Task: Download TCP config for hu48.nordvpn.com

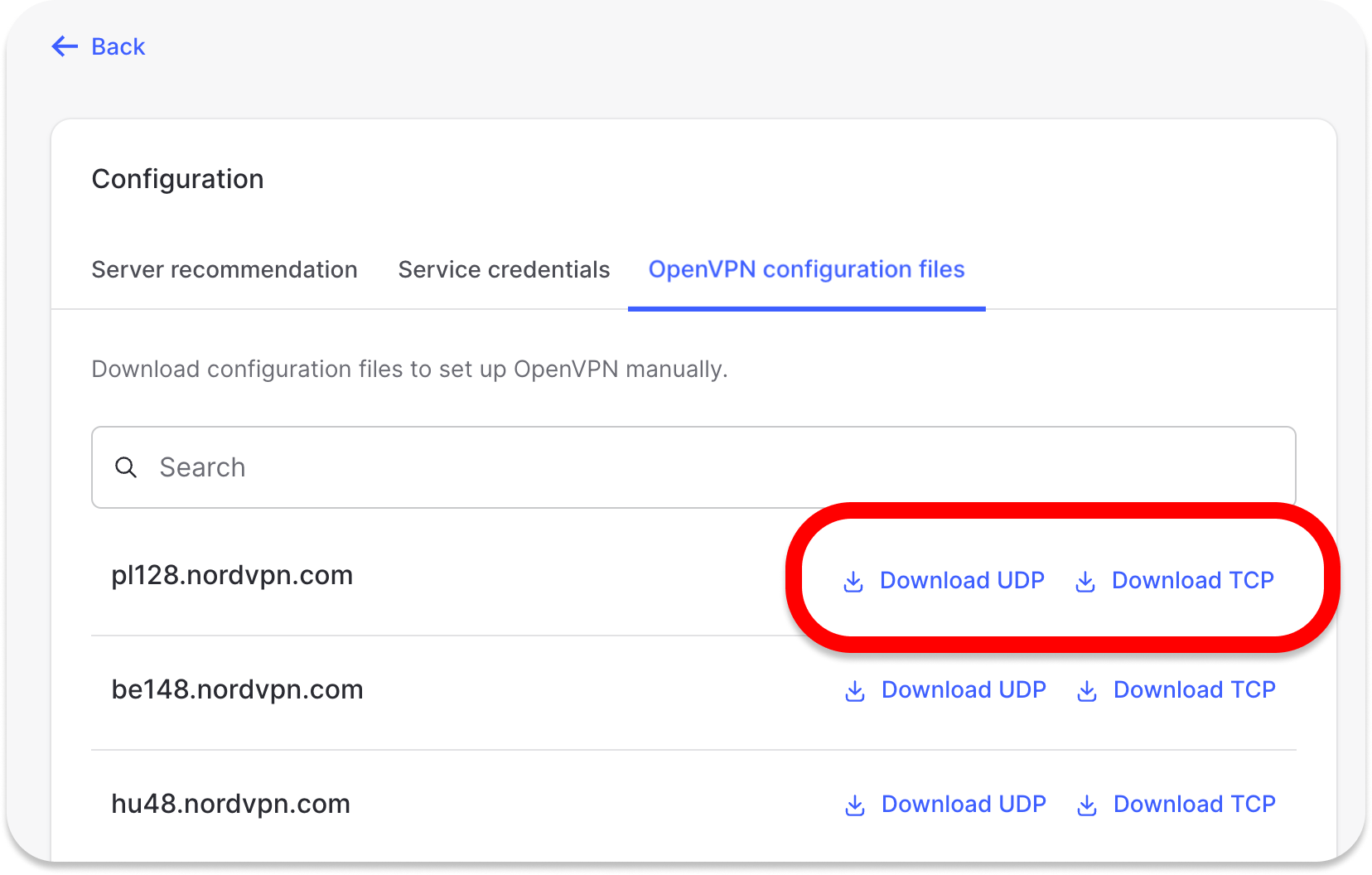Action: click(x=1194, y=804)
